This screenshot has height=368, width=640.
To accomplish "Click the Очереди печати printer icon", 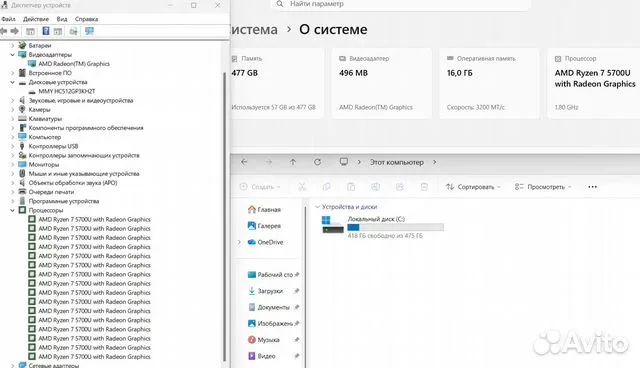I will (22, 192).
